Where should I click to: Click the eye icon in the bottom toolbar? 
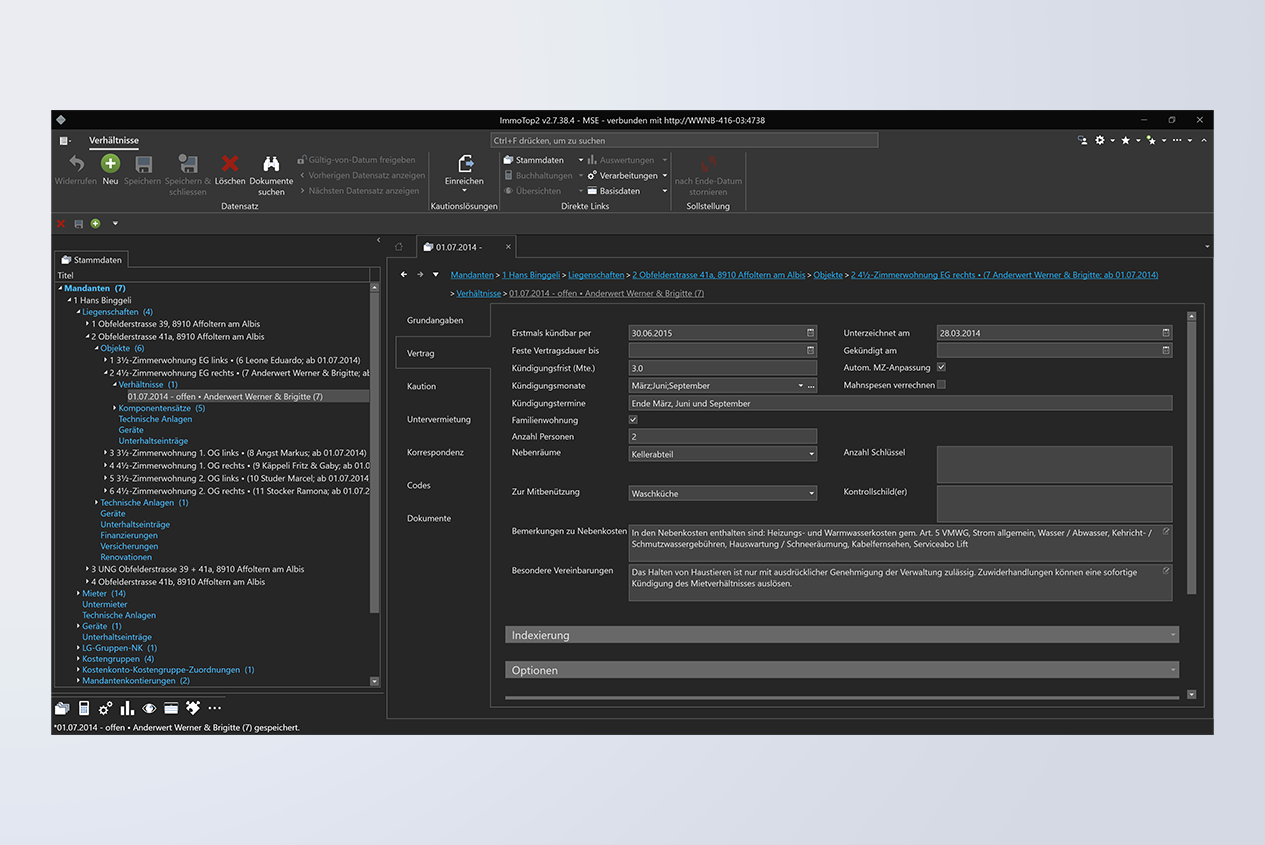[149, 707]
